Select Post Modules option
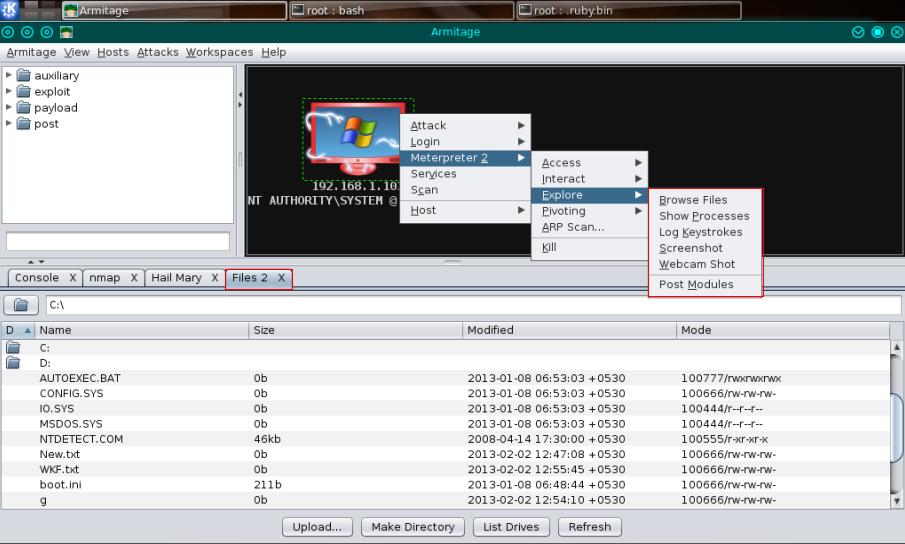Screen dimensions: 905x544 tap(705, 284)
